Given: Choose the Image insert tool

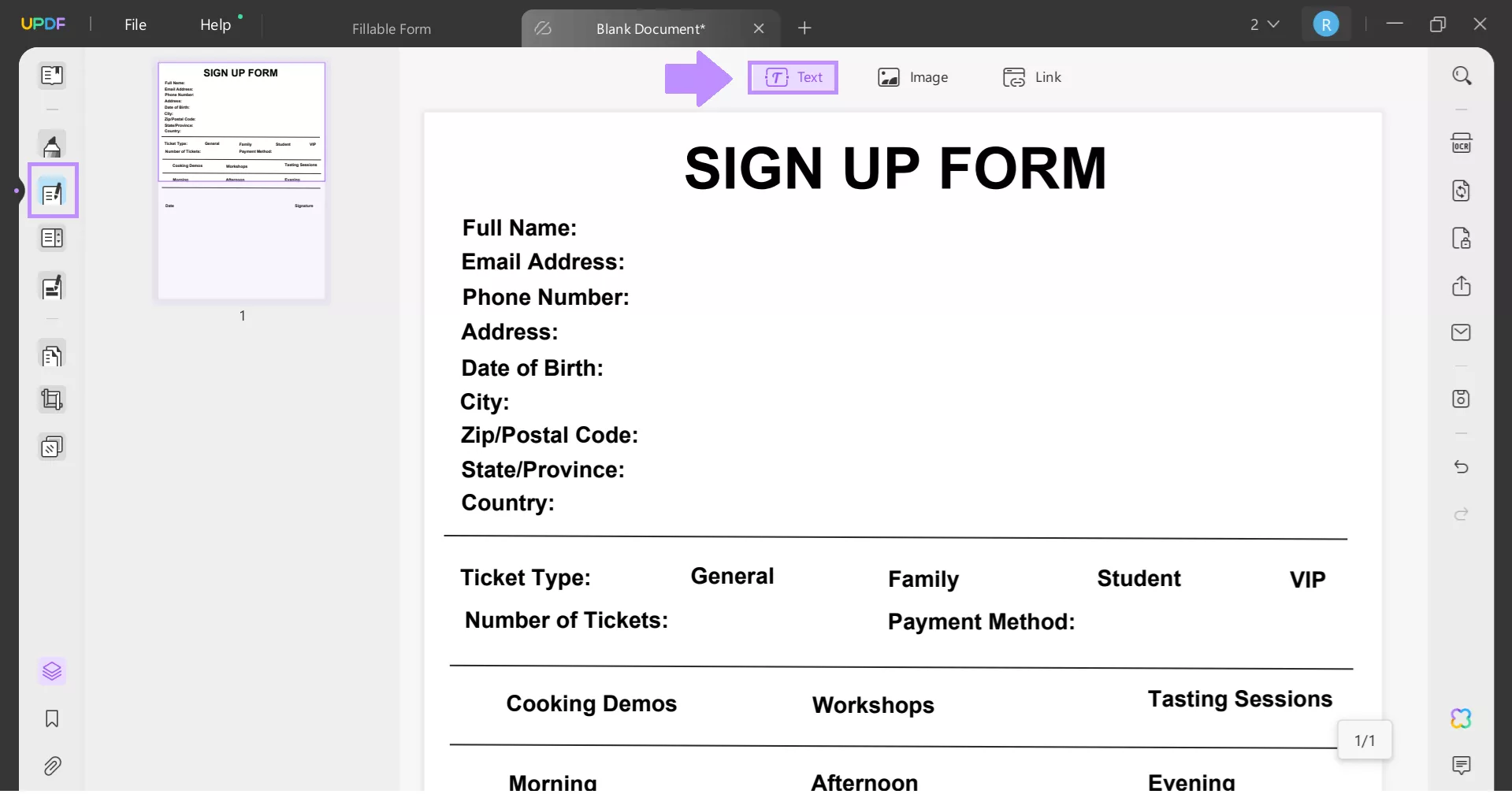Looking at the screenshot, I should pyautogui.click(x=913, y=77).
